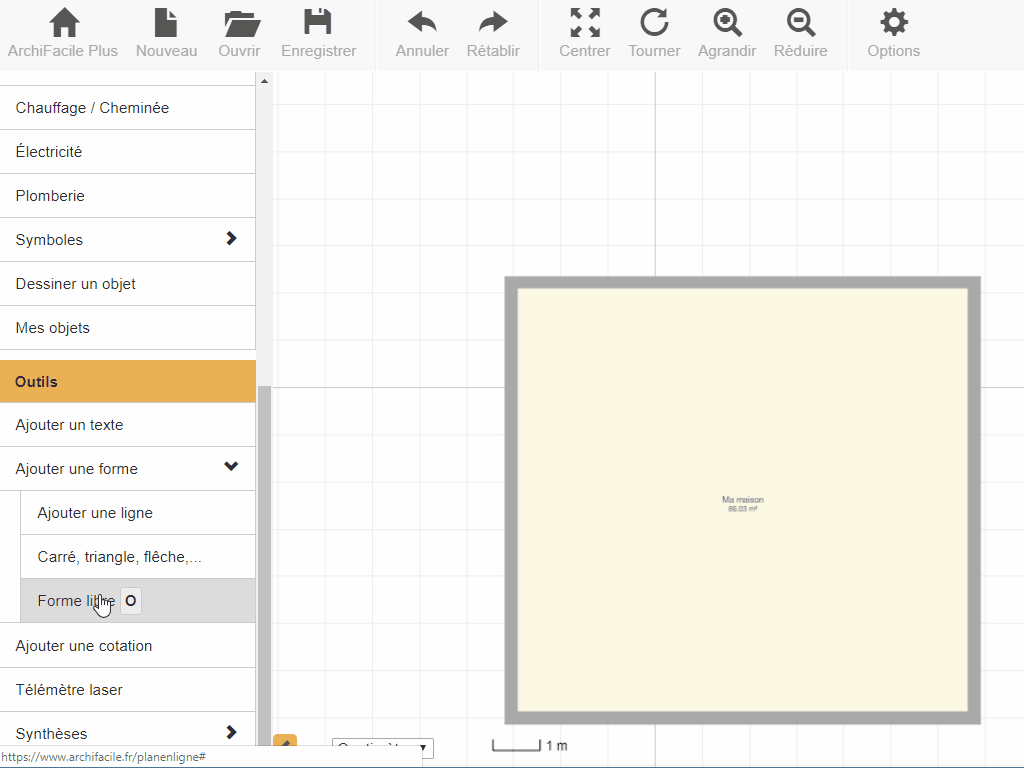Create a new plan with Nouveau
This screenshot has width=1024, height=768.
tap(166, 24)
